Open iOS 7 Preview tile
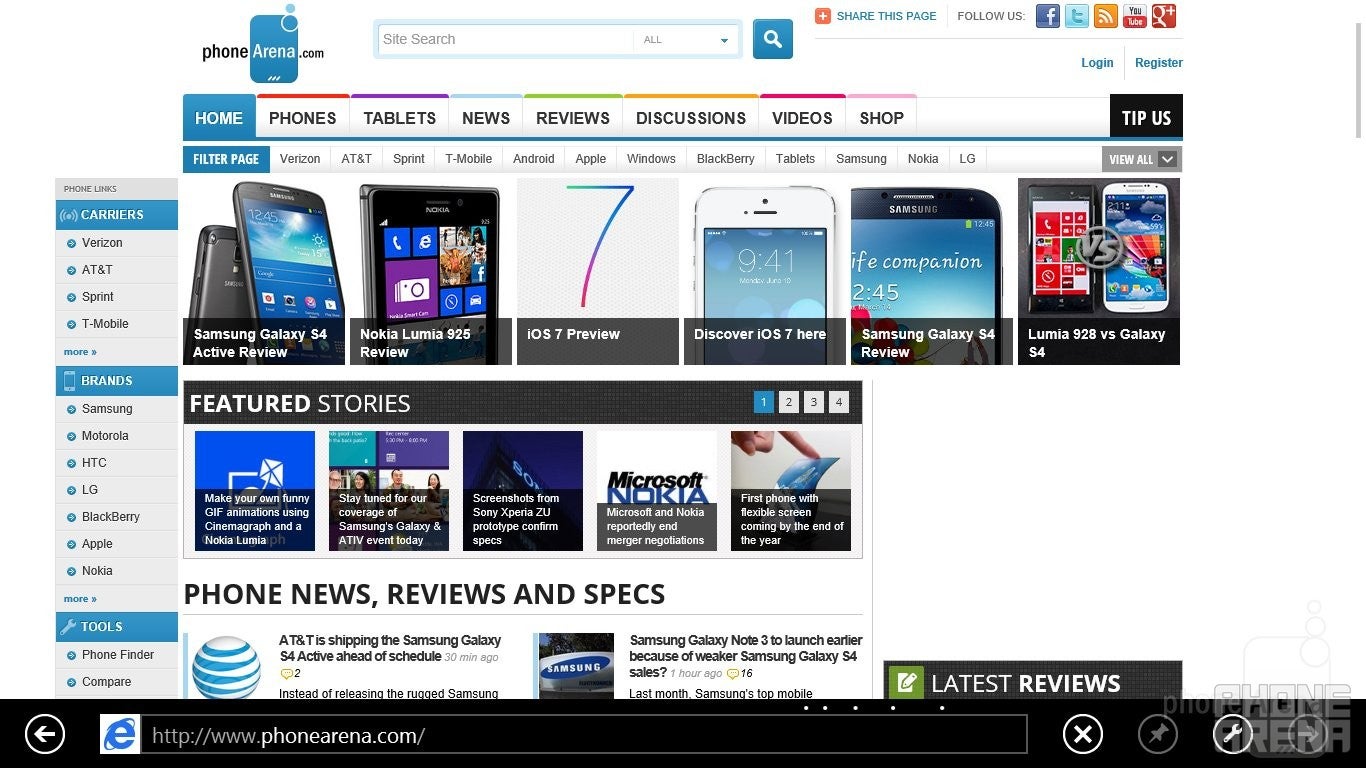This screenshot has height=768, width=1366. [598, 272]
